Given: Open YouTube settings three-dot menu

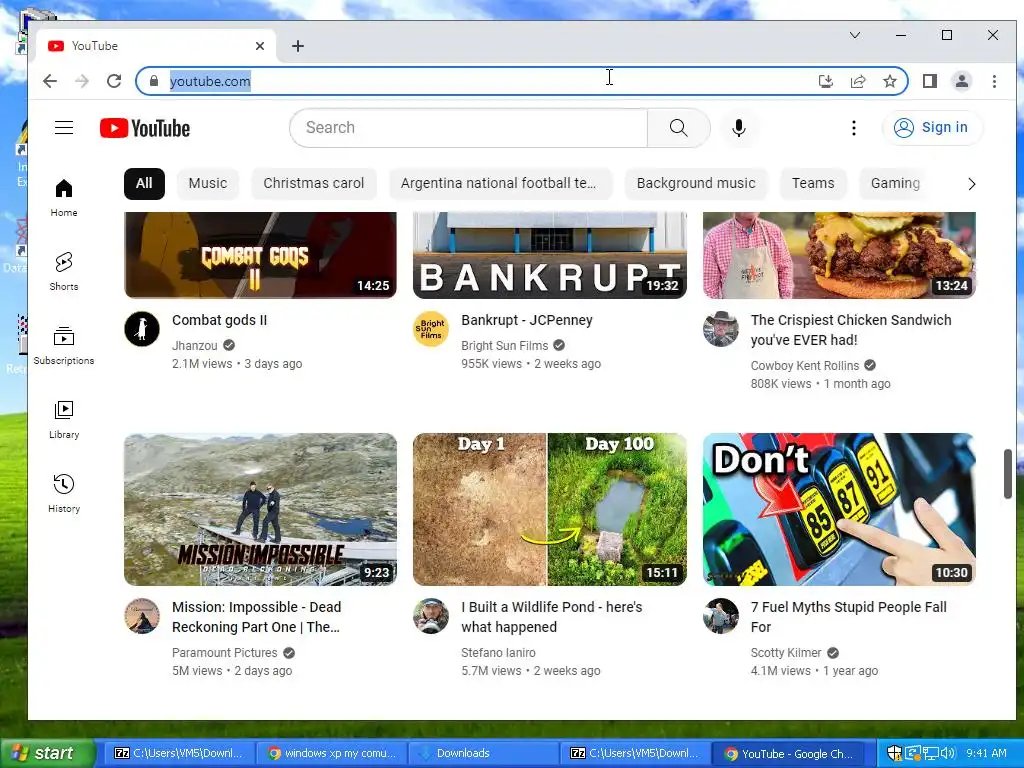Looking at the screenshot, I should (x=854, y=128).
